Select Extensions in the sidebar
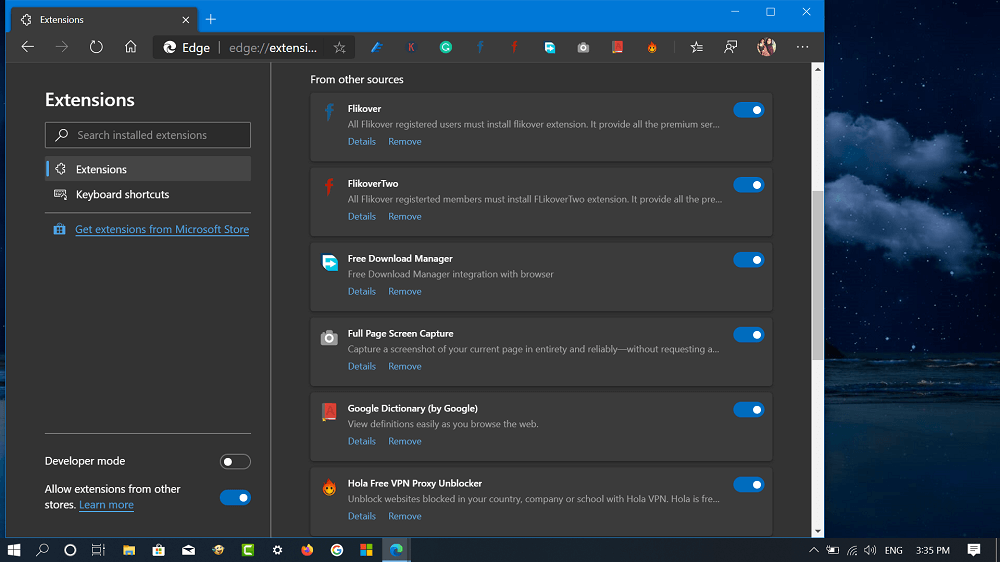Image resolution: width=1000 pixels, height=562 pixels. [x=148, y=169]
